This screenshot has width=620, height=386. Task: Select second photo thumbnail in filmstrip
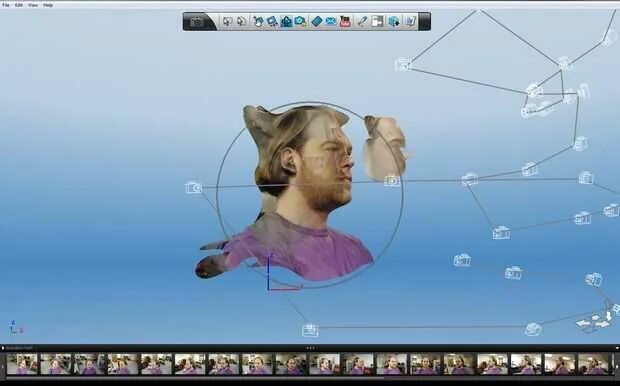[x=56, y=364]
